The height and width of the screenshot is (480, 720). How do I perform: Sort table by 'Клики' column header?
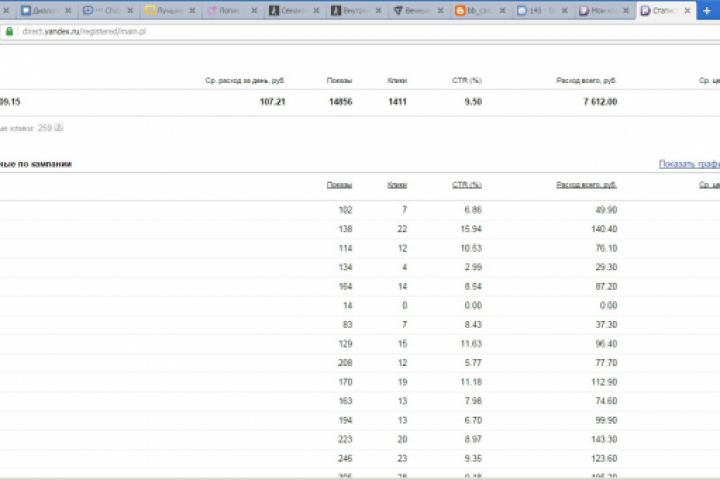click(x=397, y=185)
